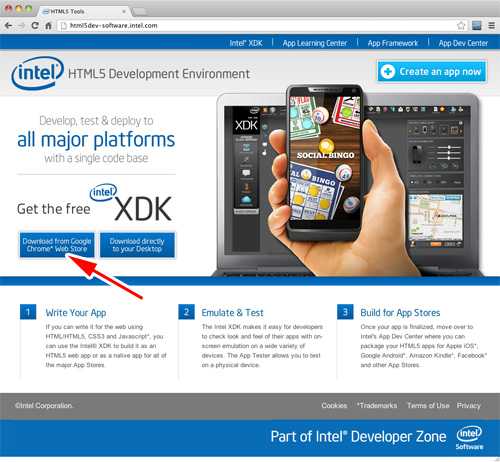Open the App Dev Center nav link

coord(463,43)
